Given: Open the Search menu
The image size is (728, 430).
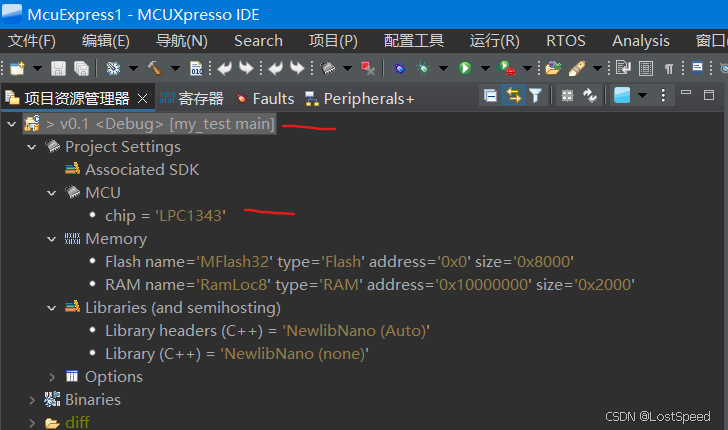Looking at the screenshot, I should 258,41.
